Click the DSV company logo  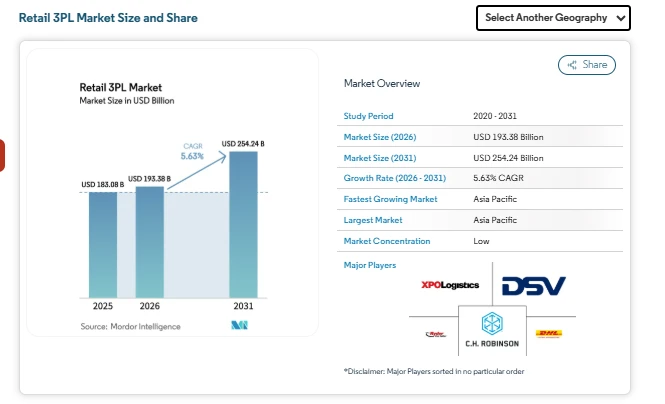pyautogui.click(x=534, y=286)
